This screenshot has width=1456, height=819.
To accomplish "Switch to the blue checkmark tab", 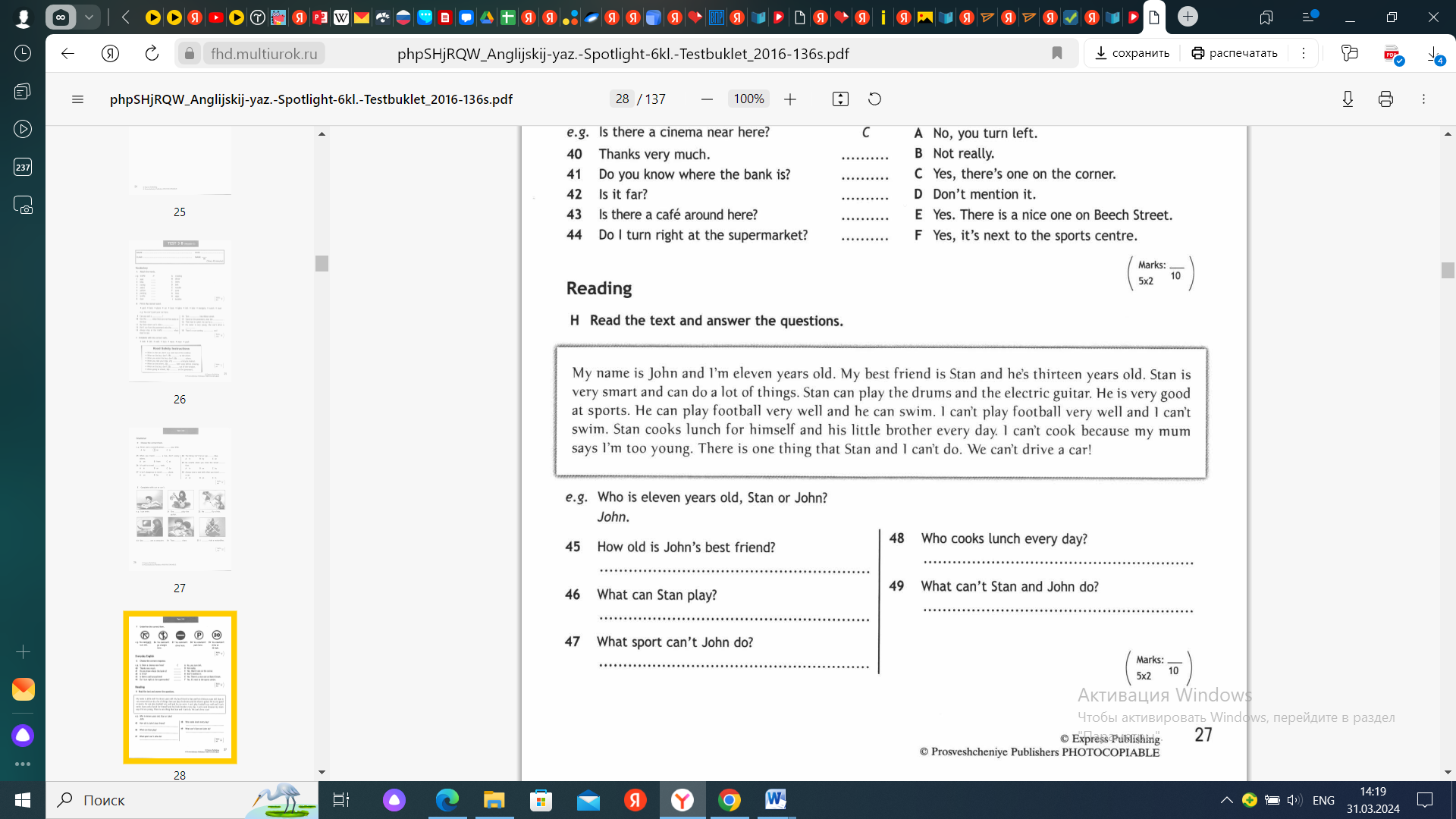I will (x=1071, y=17).
